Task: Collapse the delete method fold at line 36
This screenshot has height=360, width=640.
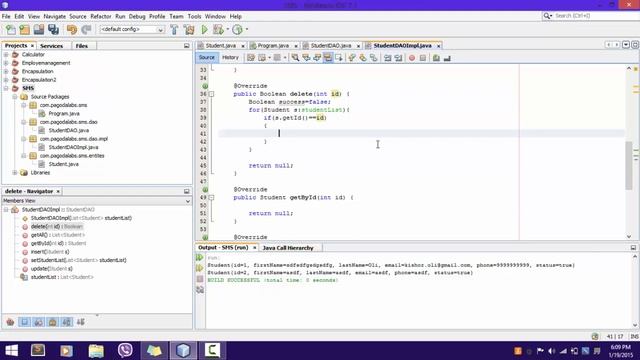Action: (211, 94)
